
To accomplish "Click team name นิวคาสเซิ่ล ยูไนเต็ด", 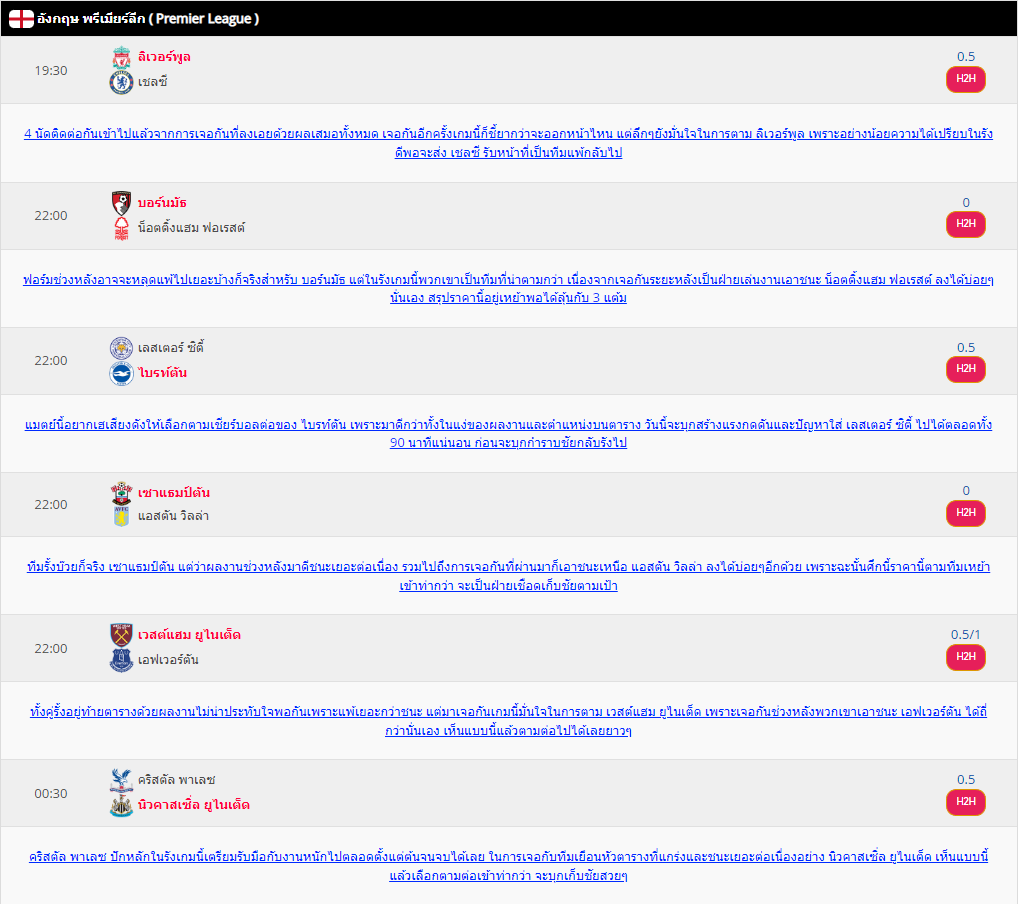I will [x=194, y=805].
